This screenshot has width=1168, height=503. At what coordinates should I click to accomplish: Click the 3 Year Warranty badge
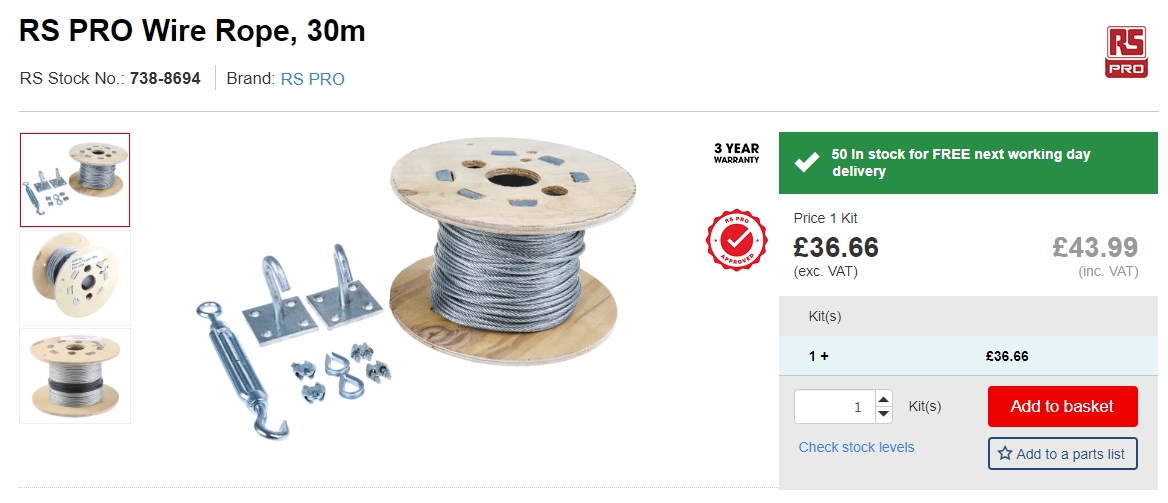pos(736,153)
